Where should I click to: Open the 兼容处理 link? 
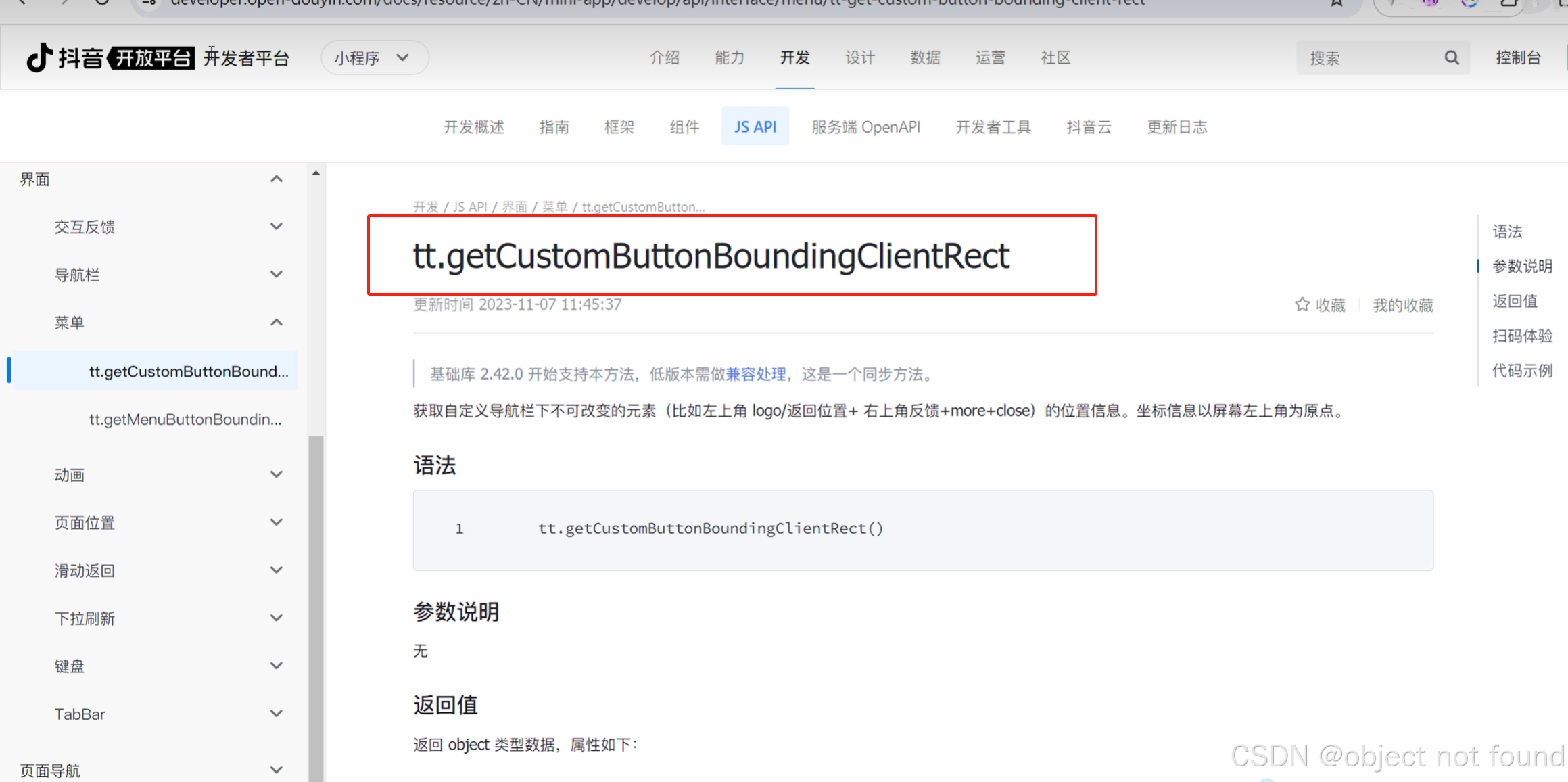point(755,374)
